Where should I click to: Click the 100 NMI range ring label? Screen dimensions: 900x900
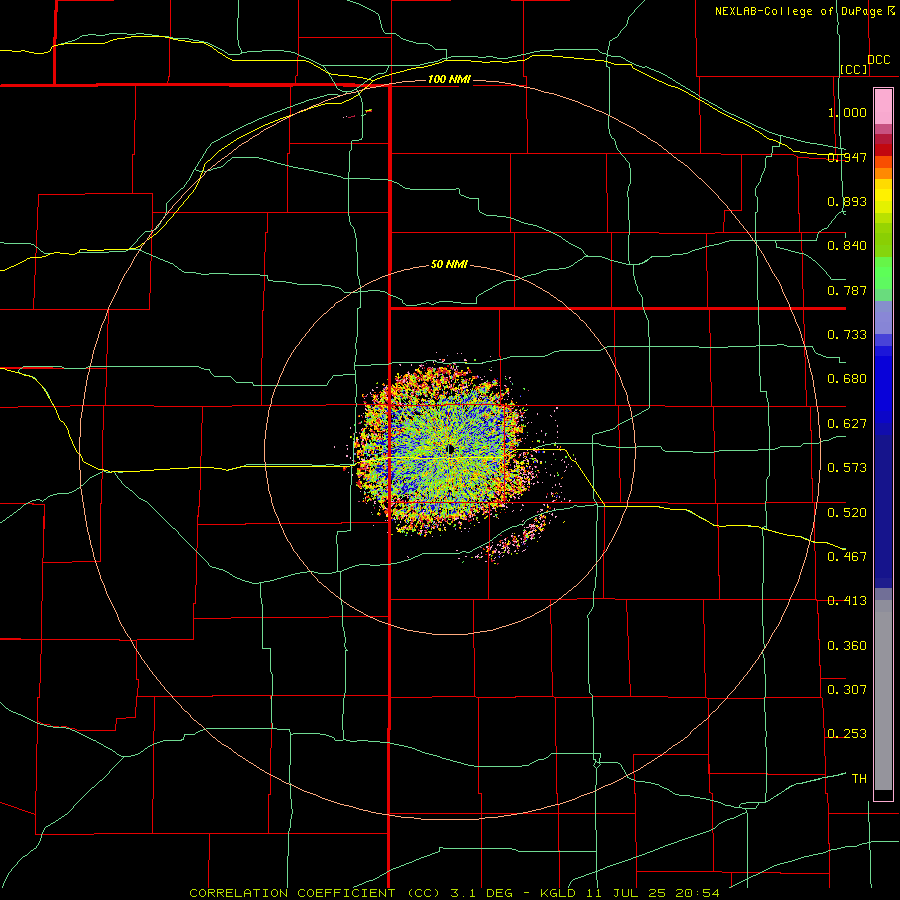tap(449, 79)
